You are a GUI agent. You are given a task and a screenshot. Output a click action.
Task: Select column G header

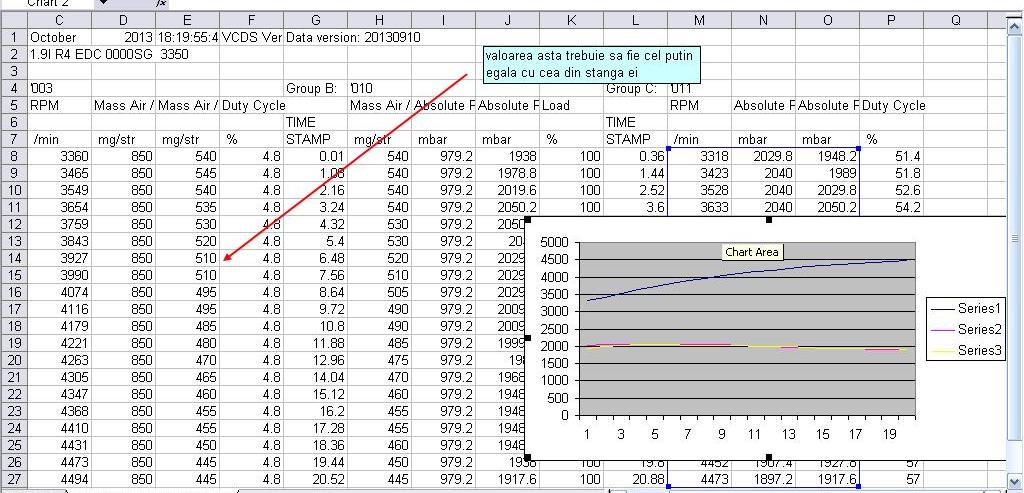click(x=315, y=20)
